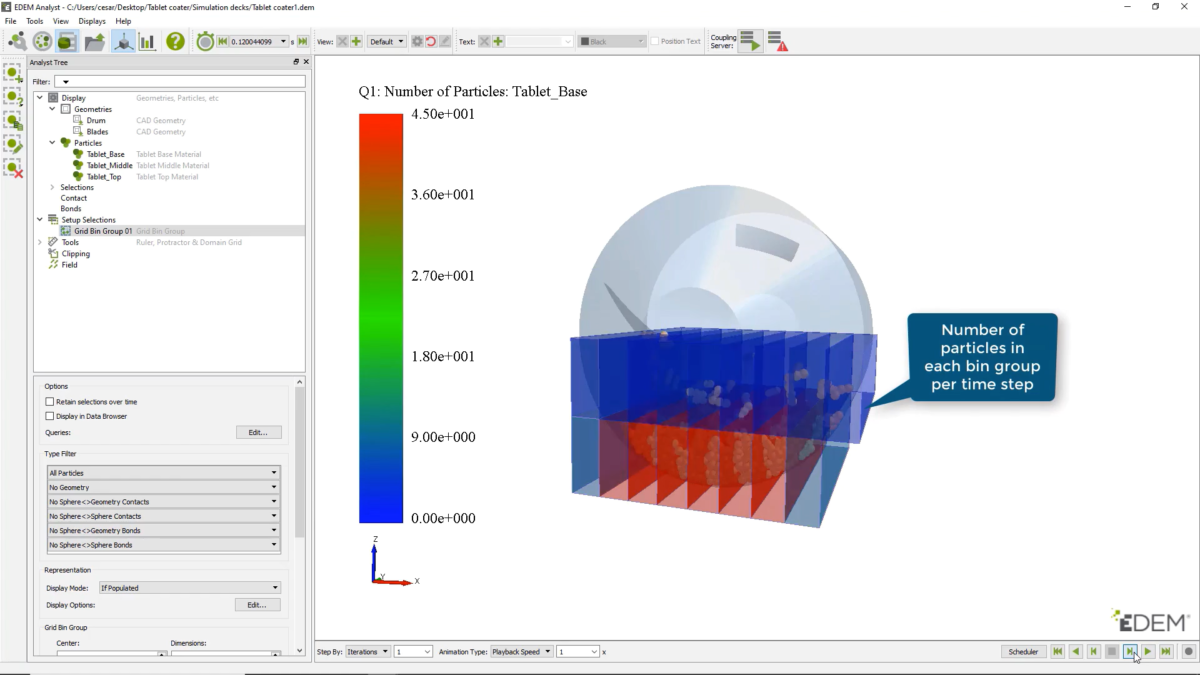
Task: Delete the saved view with X icon
Action: pos(343,42)
